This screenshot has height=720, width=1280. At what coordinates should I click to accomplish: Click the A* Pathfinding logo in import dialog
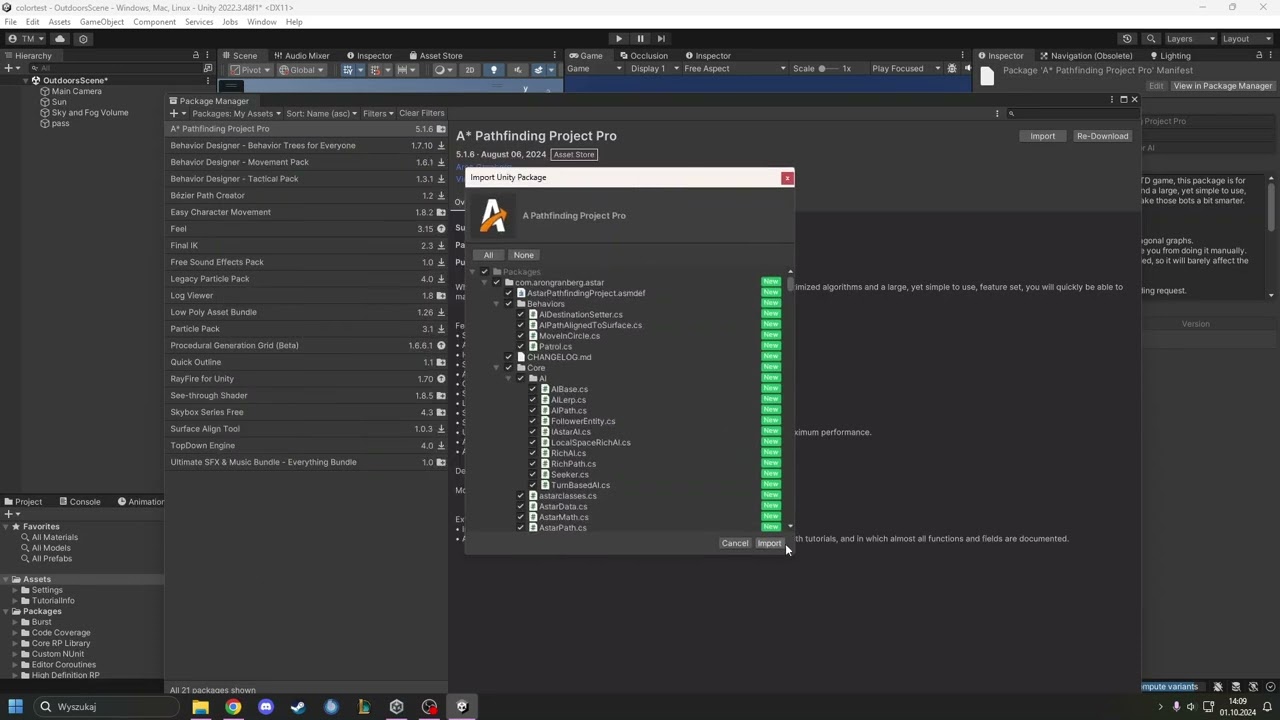[493, 215]
